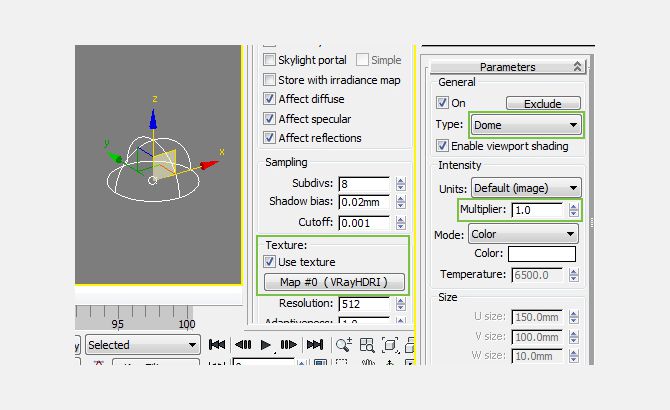Open Map #0 (VRayHDRI) texture button
This screenshot has height=410, width=670.
coord(334,282)
